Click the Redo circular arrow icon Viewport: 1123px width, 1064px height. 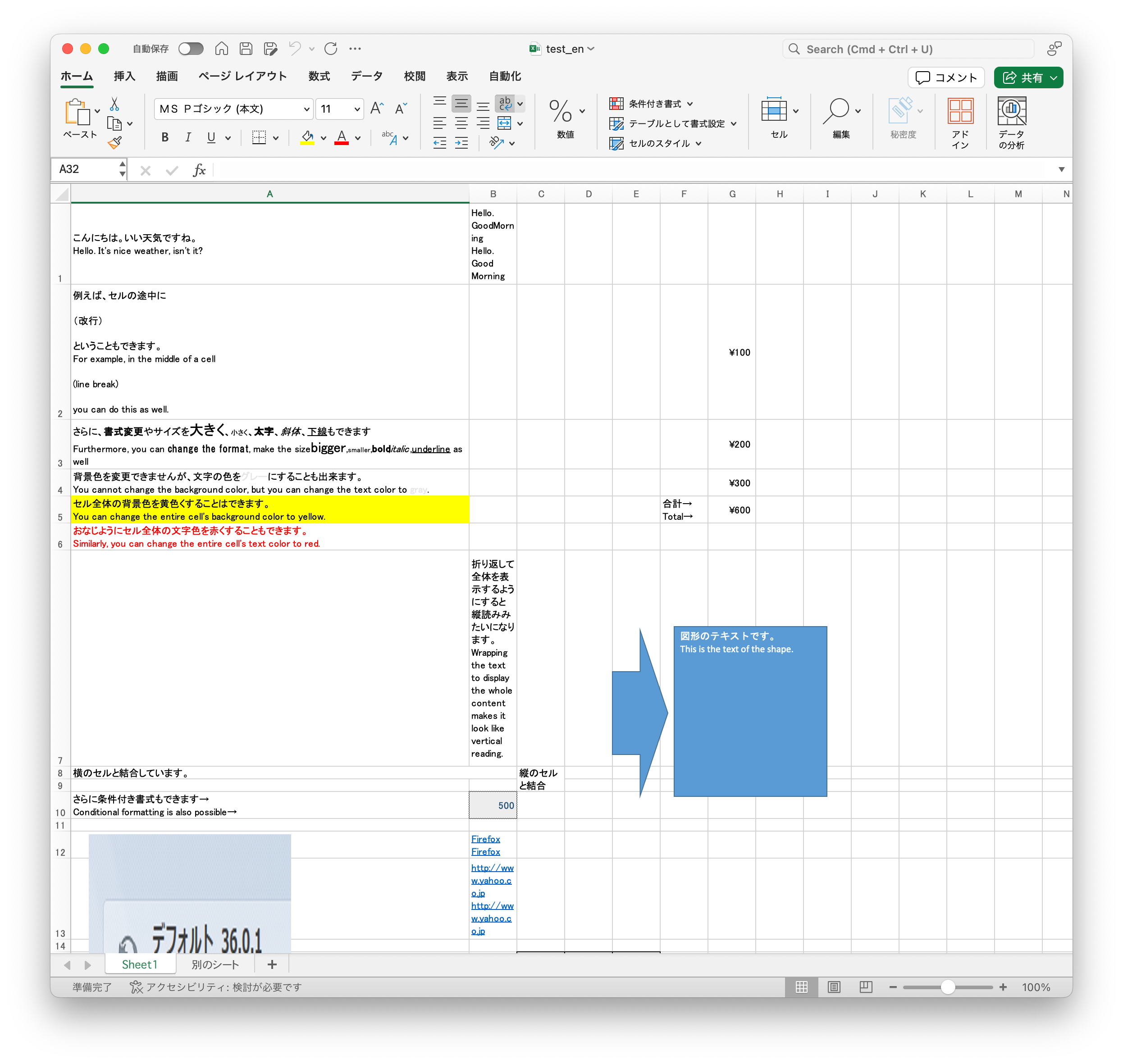(331, 49)
